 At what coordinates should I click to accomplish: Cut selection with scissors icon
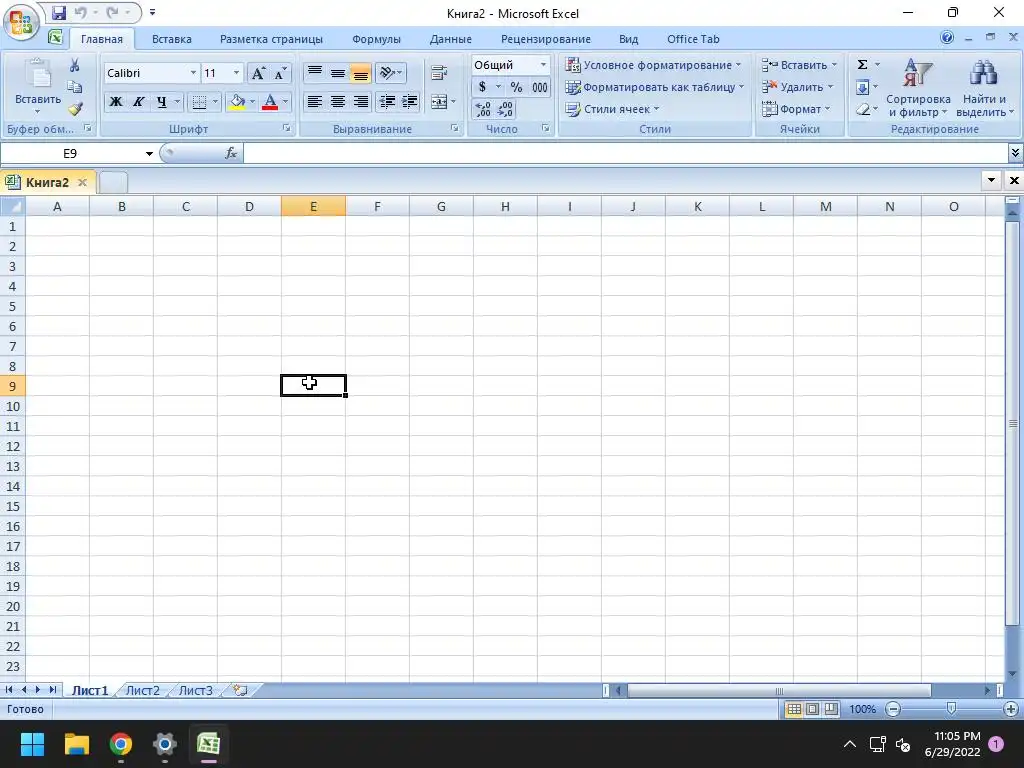pyautogui.click(x=74, y=65)
